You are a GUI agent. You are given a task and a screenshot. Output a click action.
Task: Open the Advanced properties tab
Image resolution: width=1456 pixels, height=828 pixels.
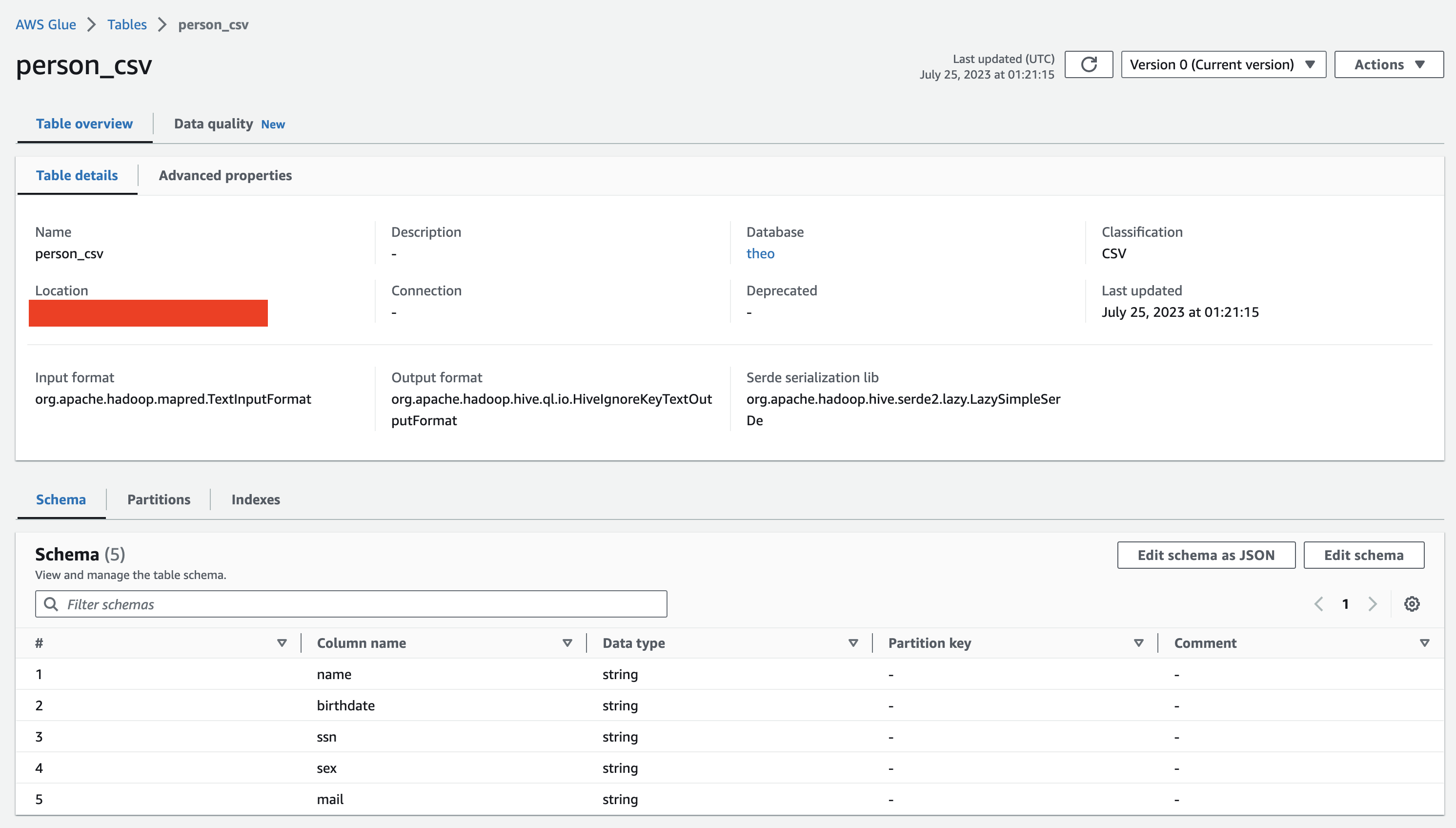click(x=225, y=176)
